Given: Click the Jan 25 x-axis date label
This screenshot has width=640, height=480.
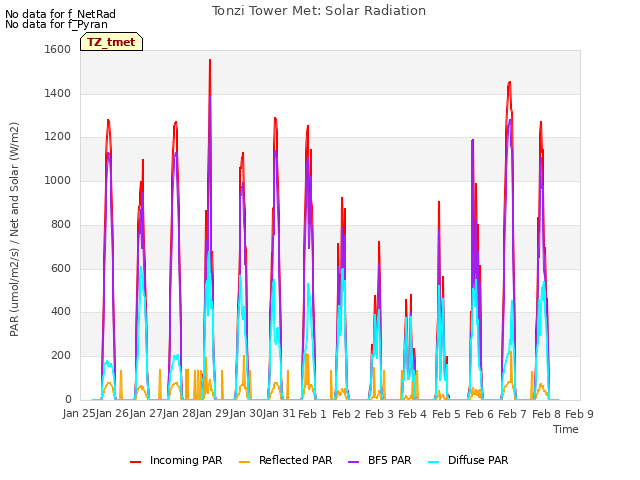Looking at the screenshot, I should pyautogui.click(x=79, y=414).
